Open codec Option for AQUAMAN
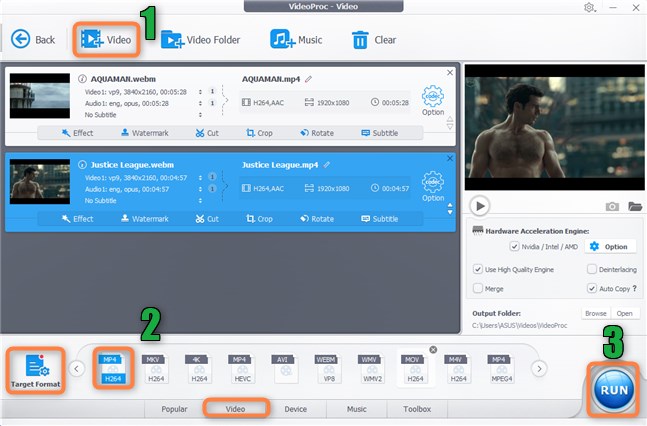Image resolution: width=647 pixels, height=426 pixels. [433, 100]
